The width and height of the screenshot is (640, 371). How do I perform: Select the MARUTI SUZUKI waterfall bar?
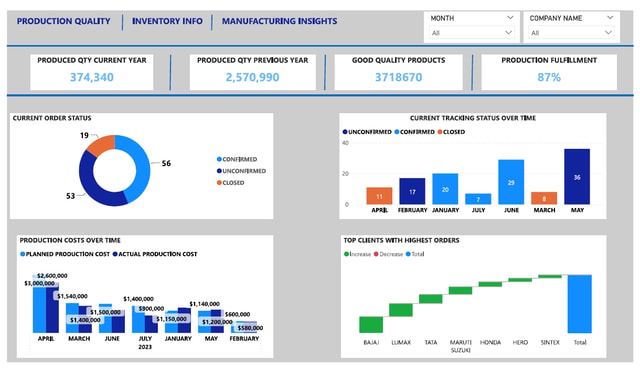[x=460, y=290]
